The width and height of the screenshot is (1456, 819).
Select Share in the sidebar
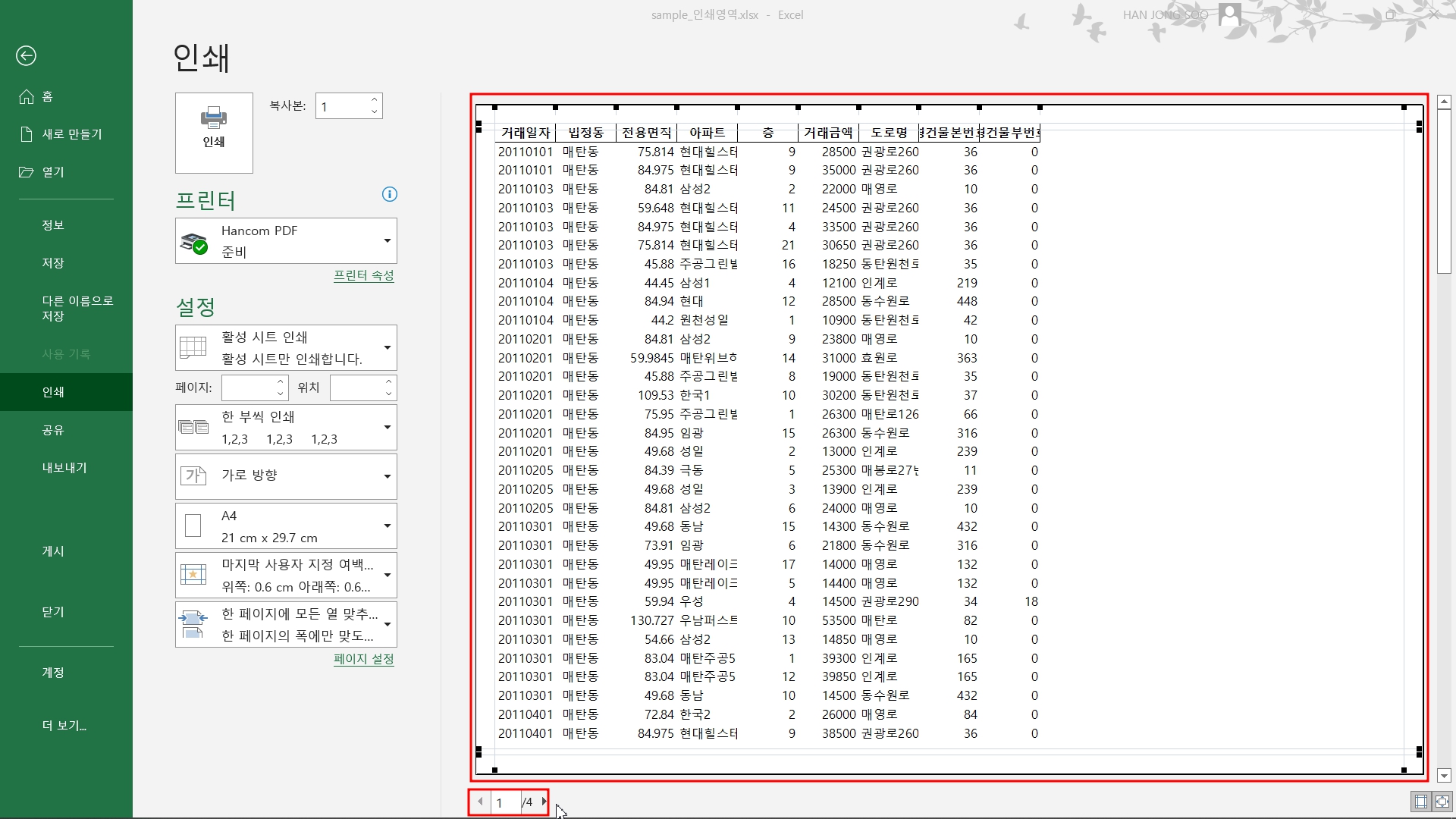coord(53,430)
